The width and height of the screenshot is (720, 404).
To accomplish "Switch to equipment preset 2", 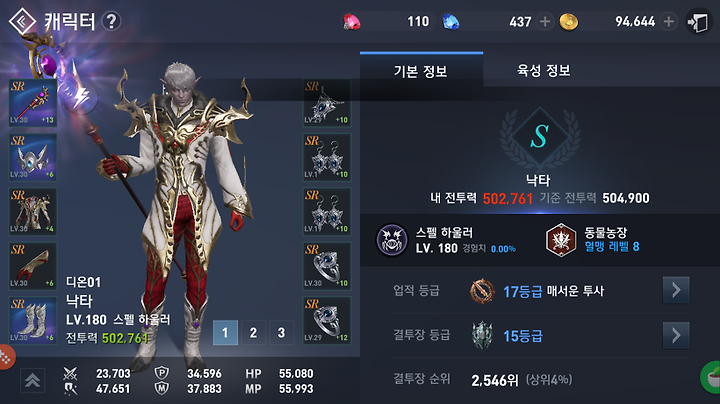I will 253,332.
